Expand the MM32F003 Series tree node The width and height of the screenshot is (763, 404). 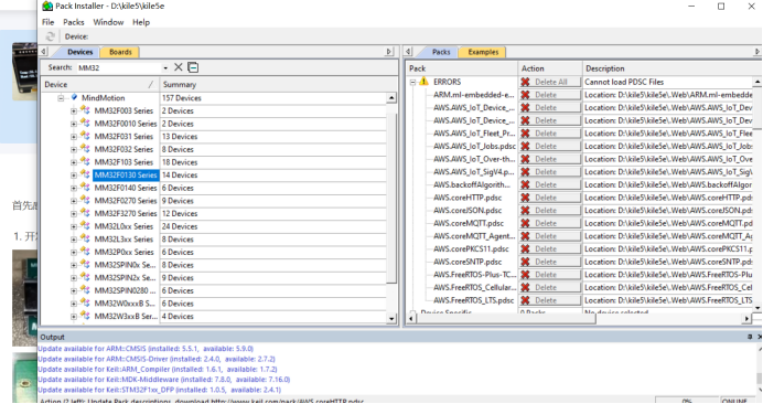(x=73, y=111)
